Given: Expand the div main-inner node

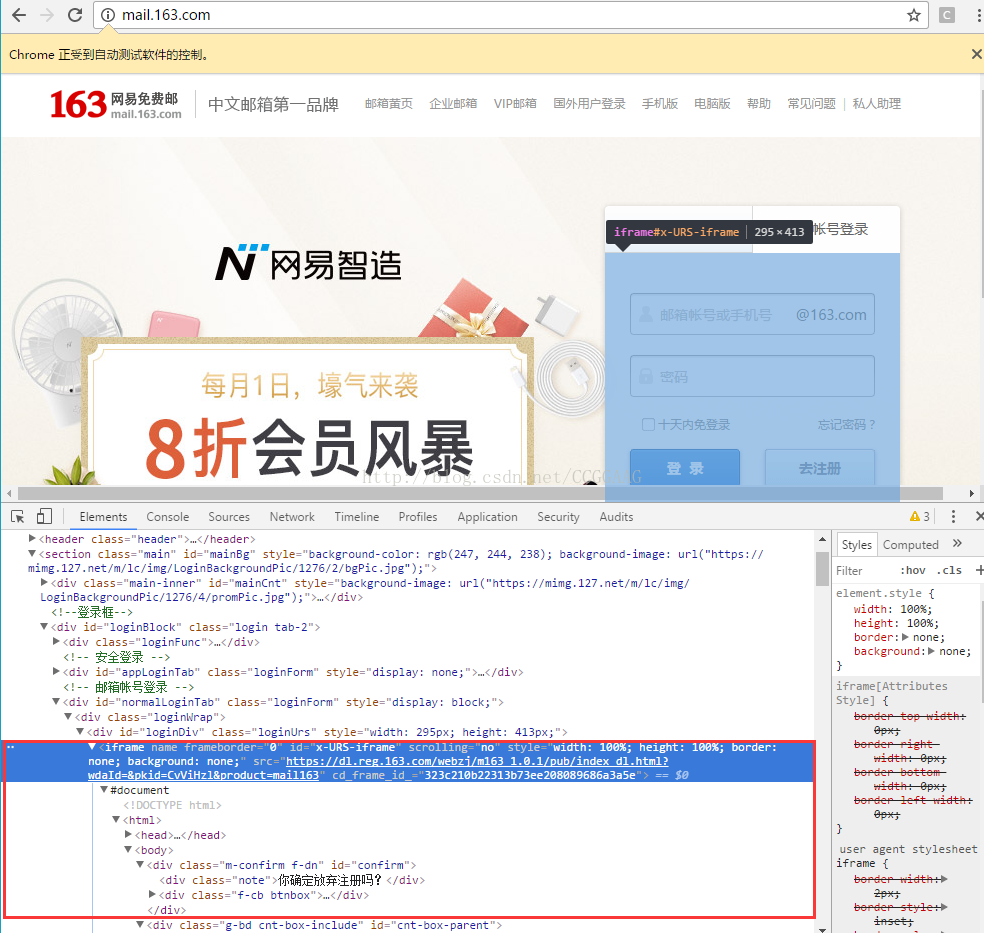Looking at the screenshot, I should (x=45, y=582).
